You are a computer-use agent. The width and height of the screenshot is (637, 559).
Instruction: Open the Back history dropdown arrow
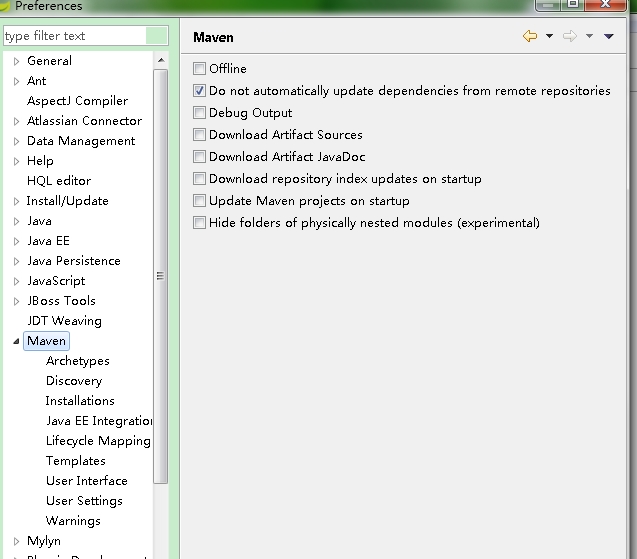pyautogui.click(x=549, y=36)
